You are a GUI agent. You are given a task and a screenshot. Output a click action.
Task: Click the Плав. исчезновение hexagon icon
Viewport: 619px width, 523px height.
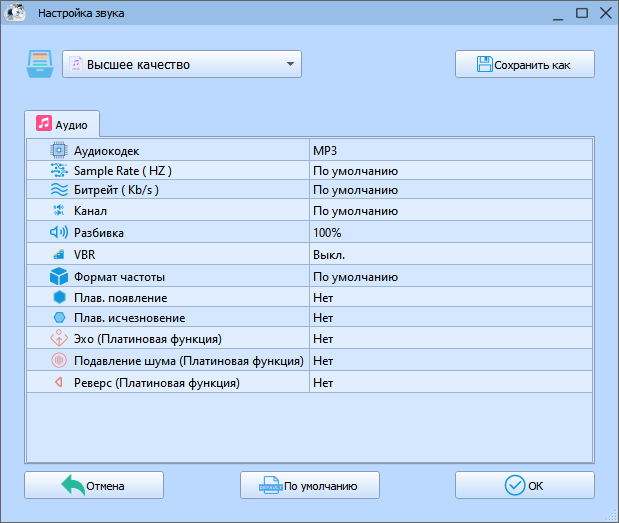coord(59,317)
